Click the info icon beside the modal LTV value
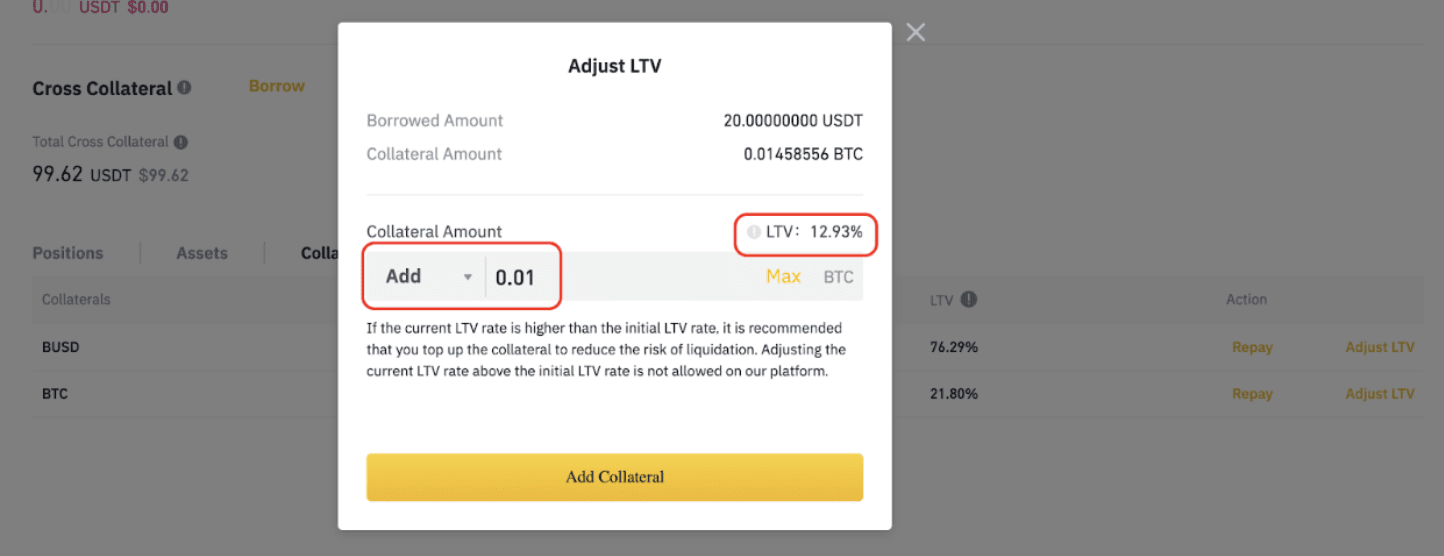This screenshot has width=1444, height=556. 754,232
